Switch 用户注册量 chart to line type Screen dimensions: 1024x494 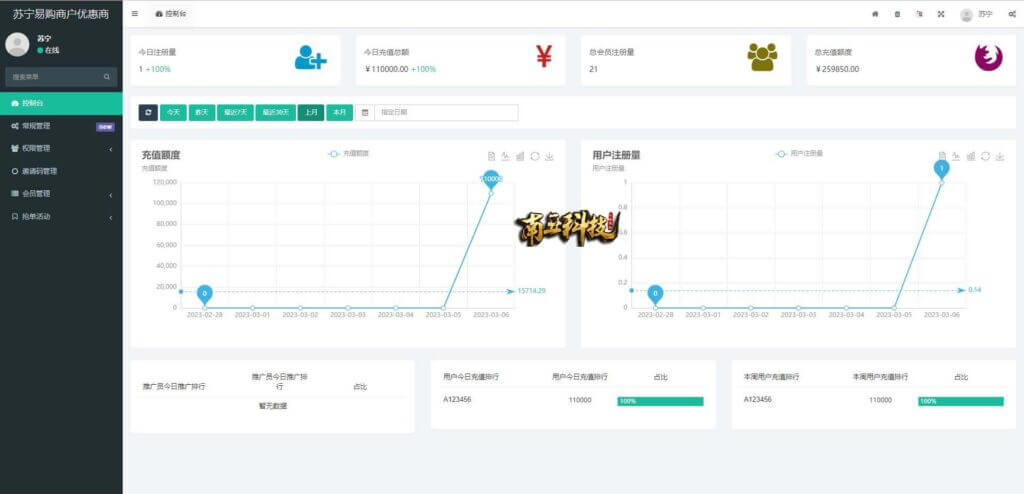point(956,156)
